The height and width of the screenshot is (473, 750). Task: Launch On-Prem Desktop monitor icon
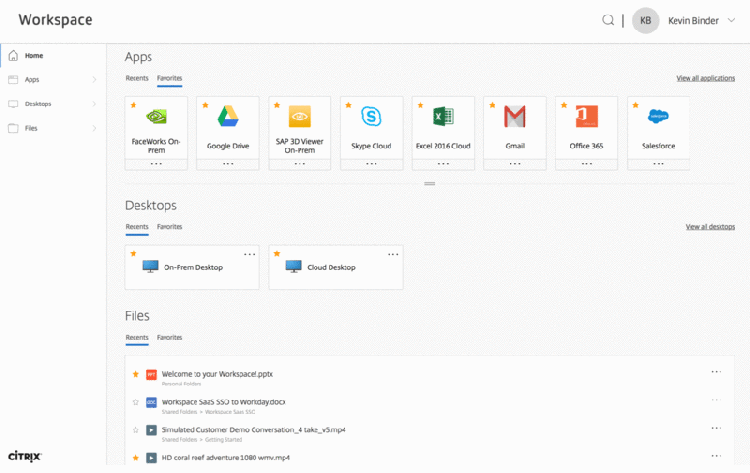[150, 266]
